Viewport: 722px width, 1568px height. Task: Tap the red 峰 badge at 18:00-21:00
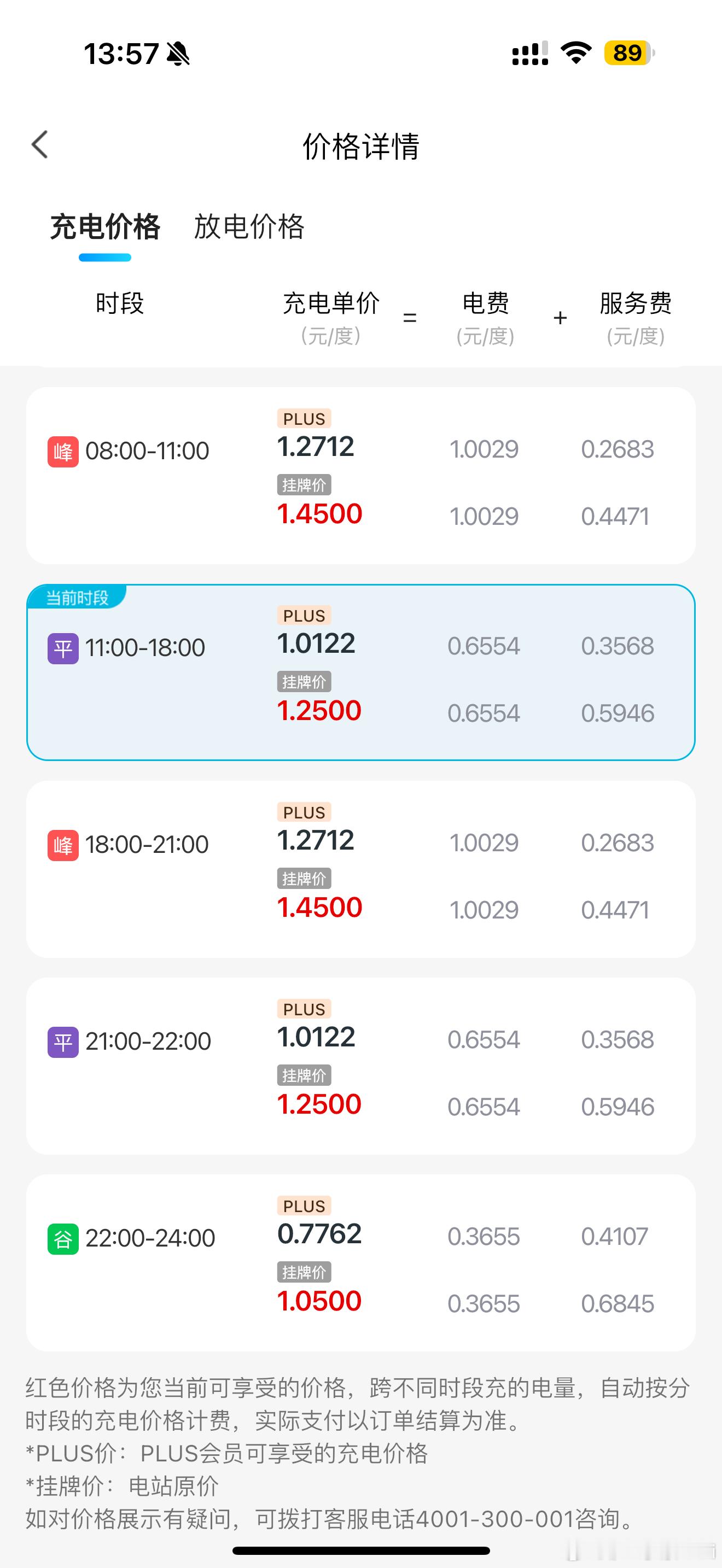(x=63, y=845)
